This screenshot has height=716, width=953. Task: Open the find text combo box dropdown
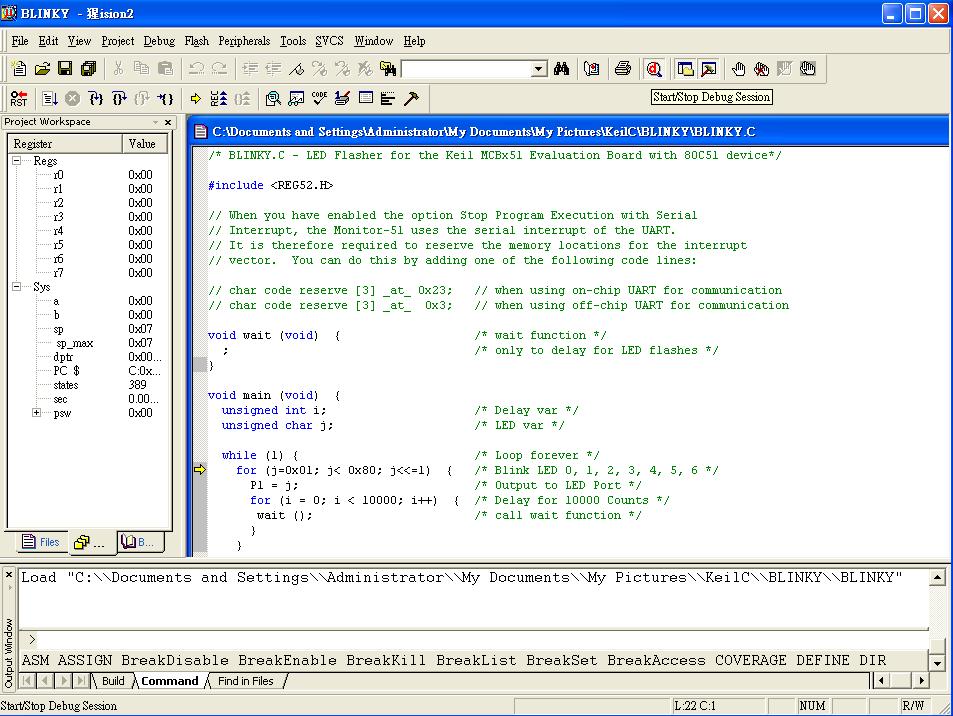(539, 69)
